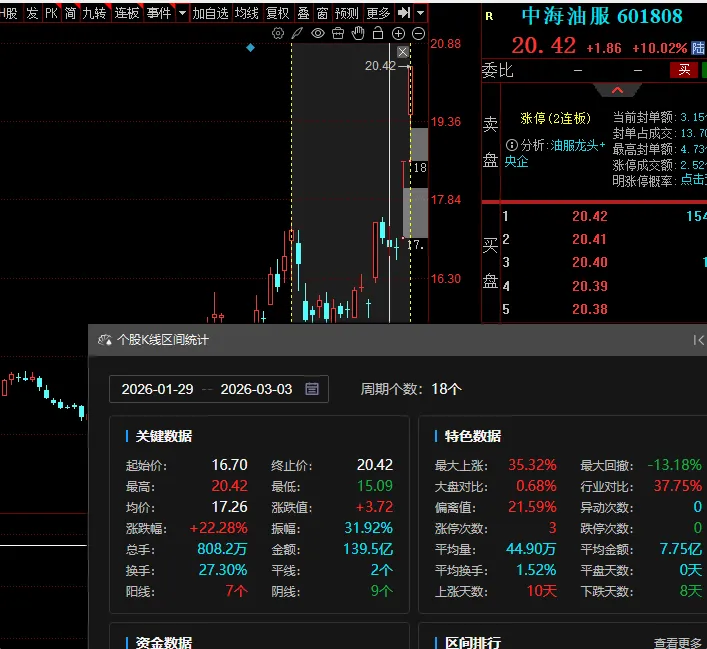Select bid level 1 price 20.42

pos(590,216)
